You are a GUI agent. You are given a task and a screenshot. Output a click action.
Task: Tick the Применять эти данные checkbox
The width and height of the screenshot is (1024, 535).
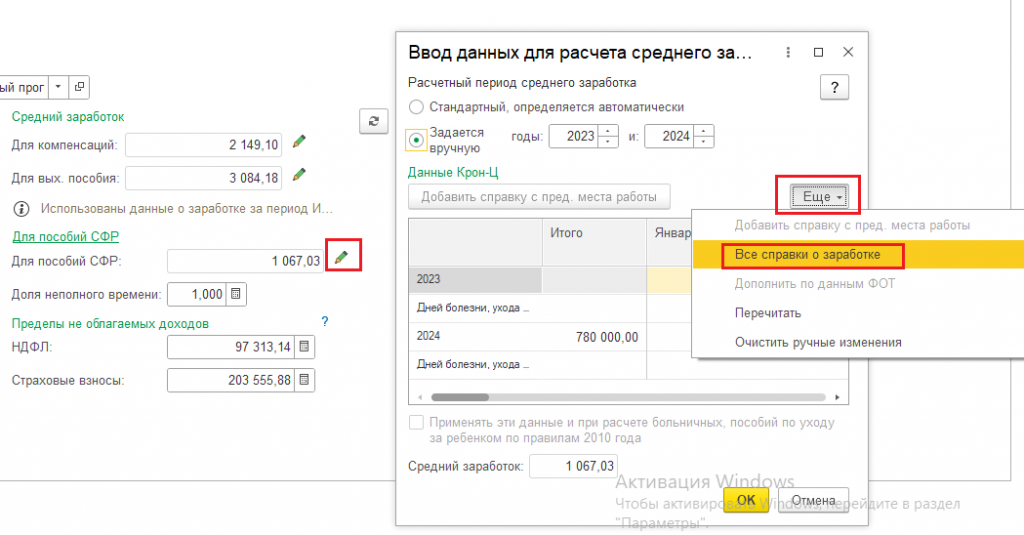(416, 422)
